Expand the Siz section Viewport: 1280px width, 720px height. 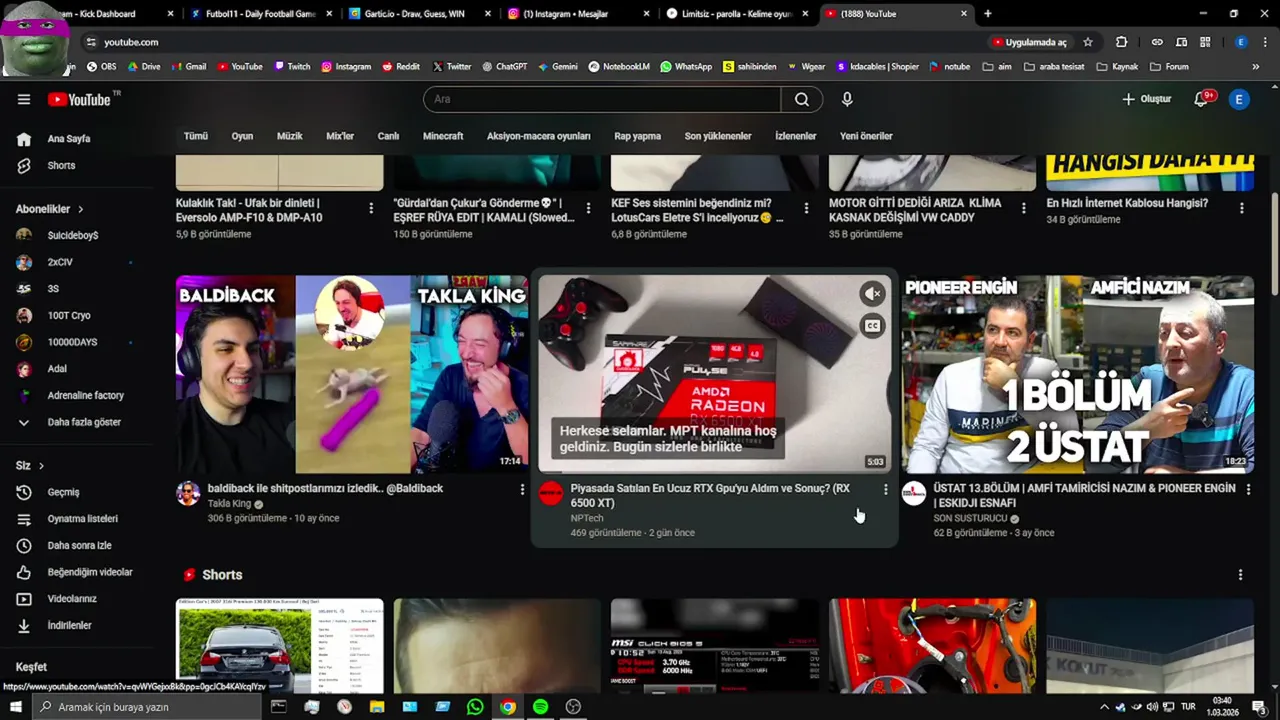[x=30, y=466]
